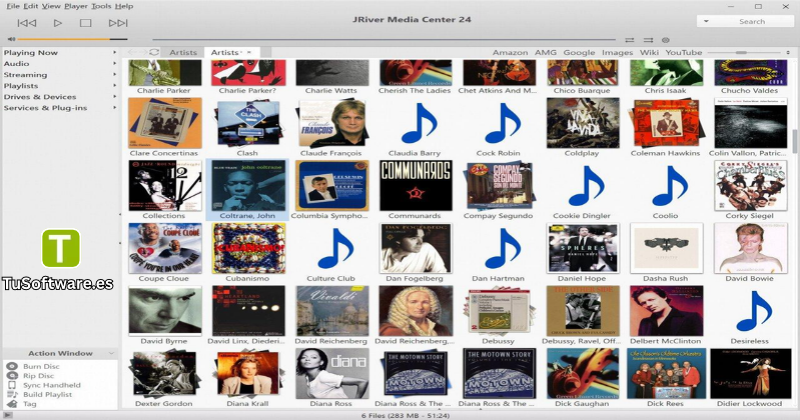Open the Amazon link
The height and width of the screenshot is (420, 800).
510,53
